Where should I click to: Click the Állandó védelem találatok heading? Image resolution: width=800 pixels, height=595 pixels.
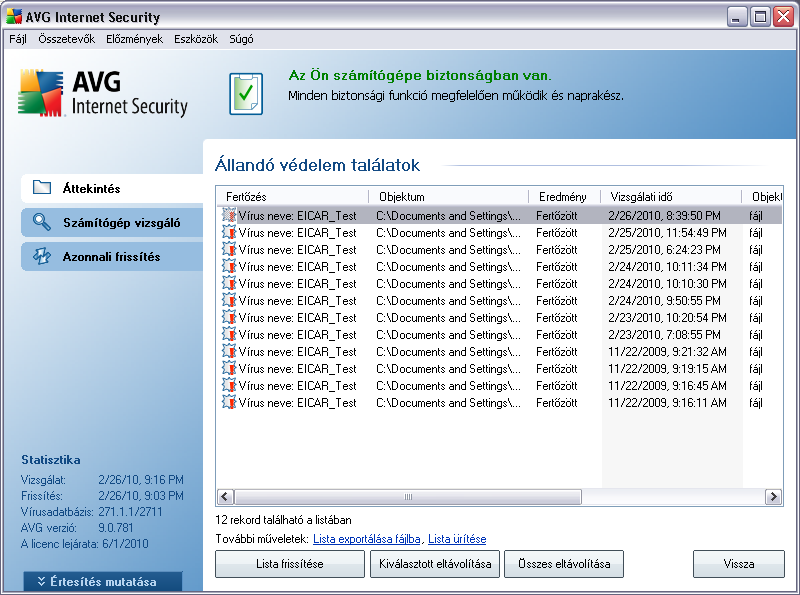tap(317, 165)
